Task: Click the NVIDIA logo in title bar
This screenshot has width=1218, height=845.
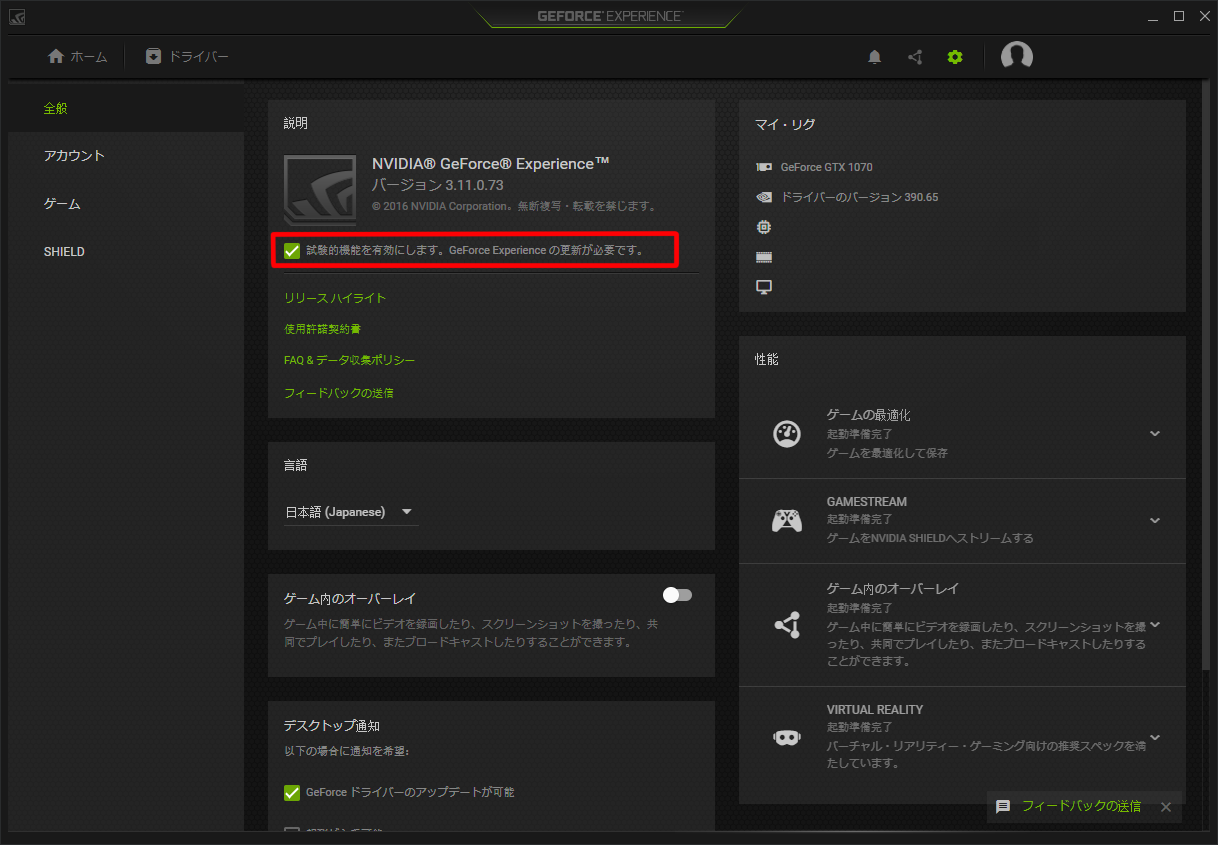Action: 18,17
